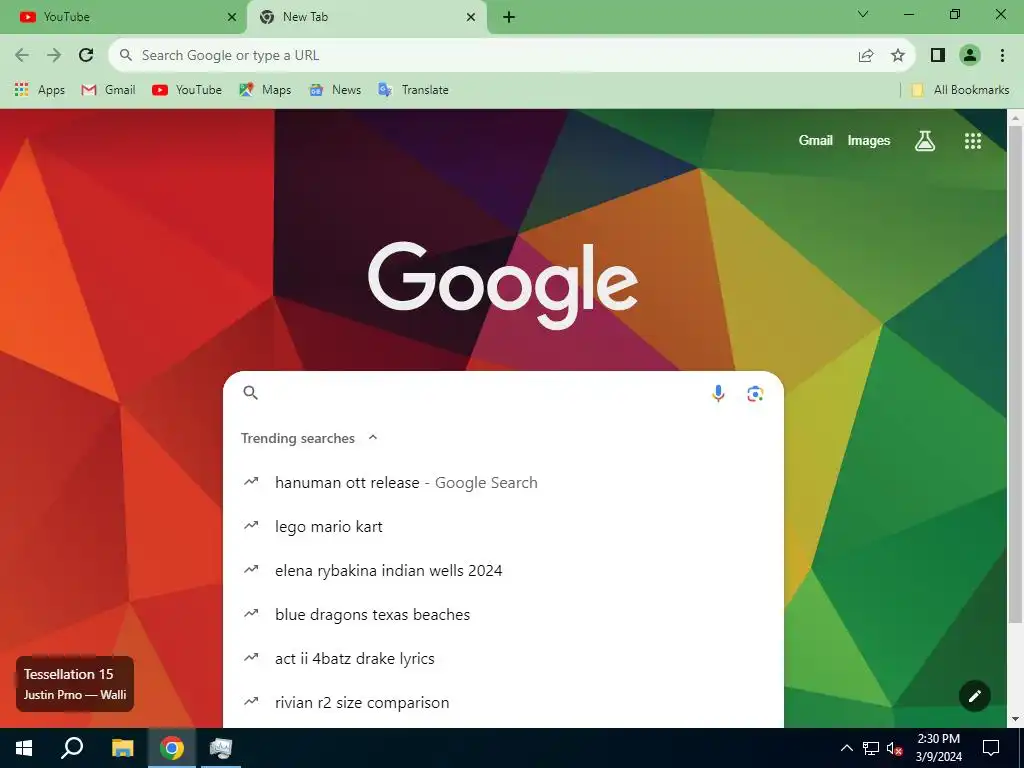Collapse the Trending searches section
This screenshot has height=768, width=1024.
pyautogui.click(x=373, y=438)
